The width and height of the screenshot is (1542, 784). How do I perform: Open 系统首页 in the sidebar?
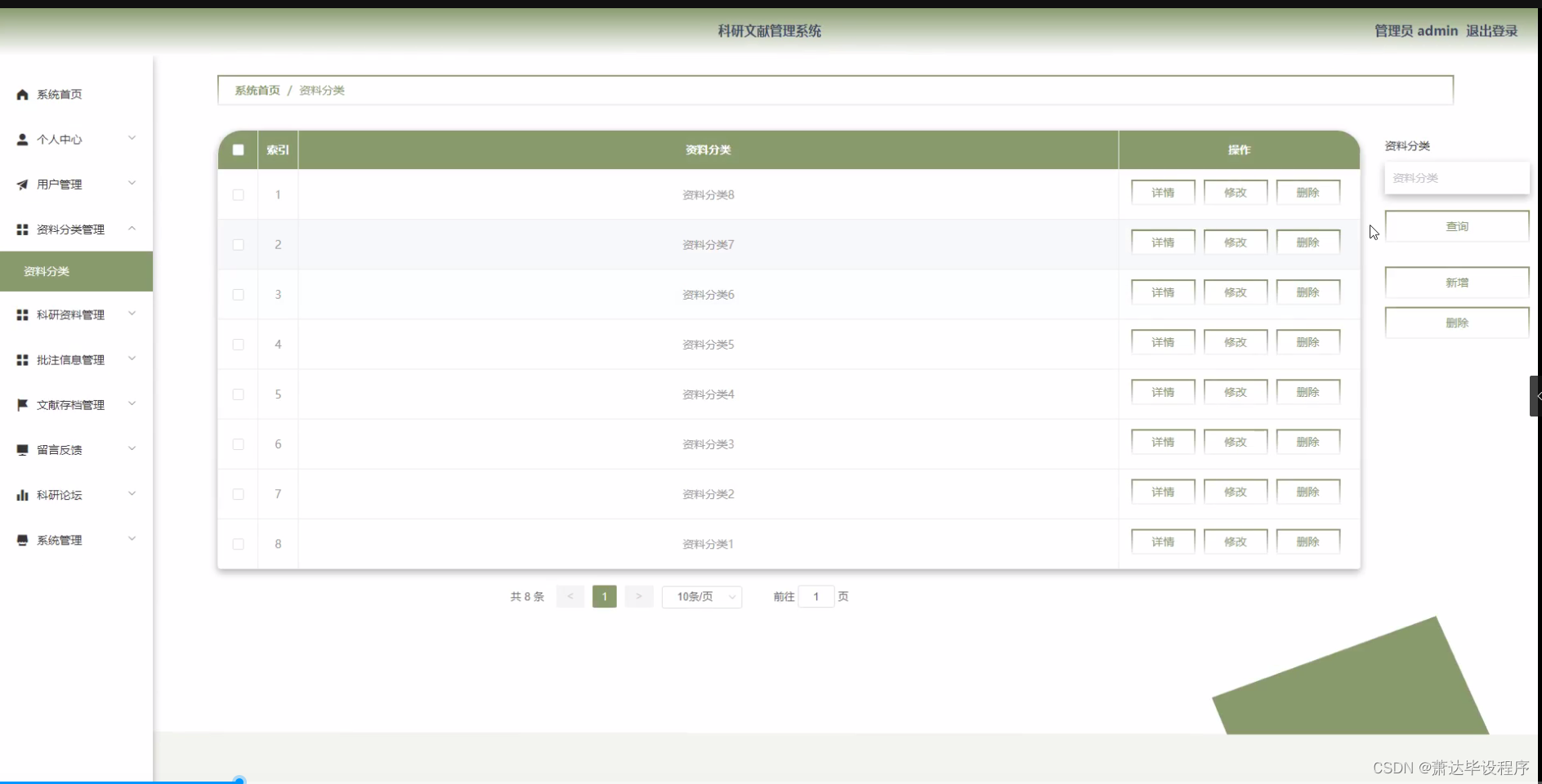pyautogui.click(x=60, y=95)
